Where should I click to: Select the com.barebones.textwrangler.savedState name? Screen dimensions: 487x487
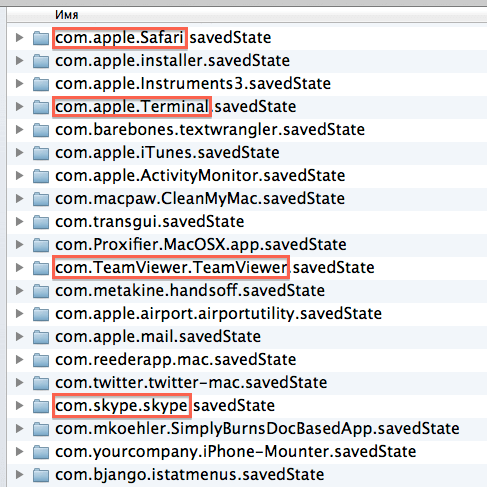[210, 130]
